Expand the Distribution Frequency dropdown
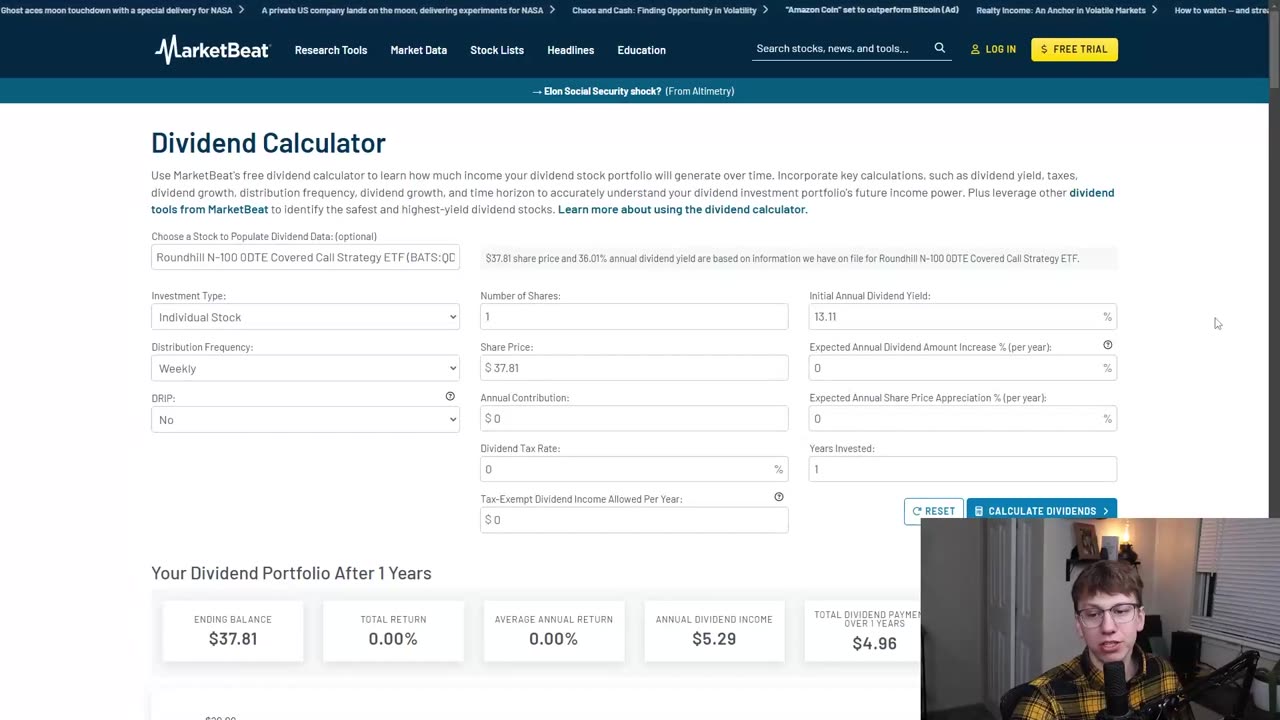The width and height of the screenshot is (1280, 720). (305, 368)
